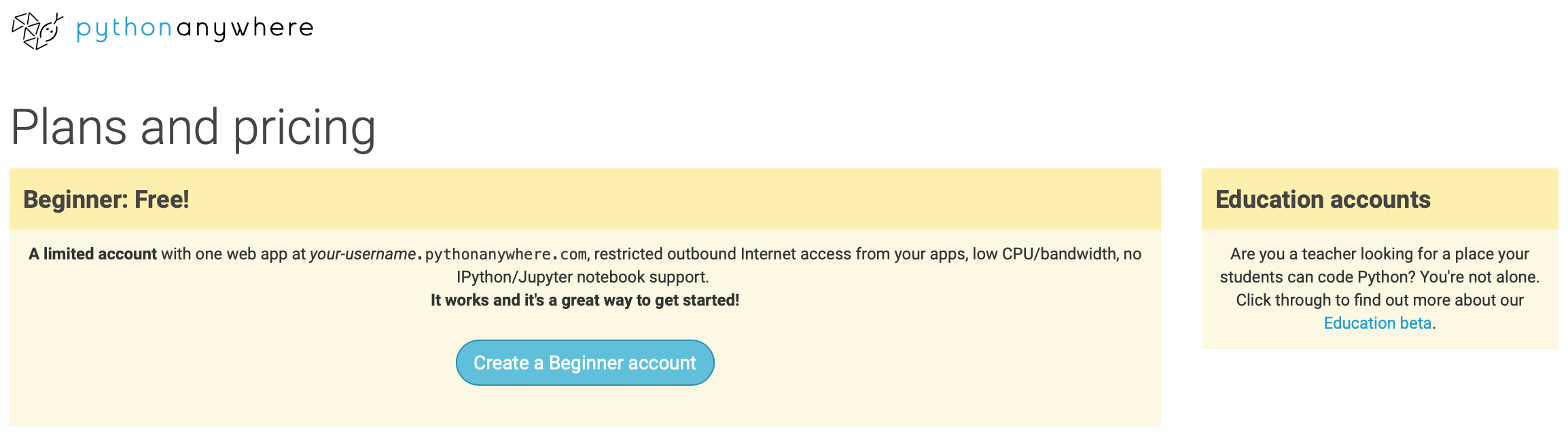1568x436 pixels.
Task: Click the "IPython/Jupyter notebook support" text
Action: pos(582,277)
